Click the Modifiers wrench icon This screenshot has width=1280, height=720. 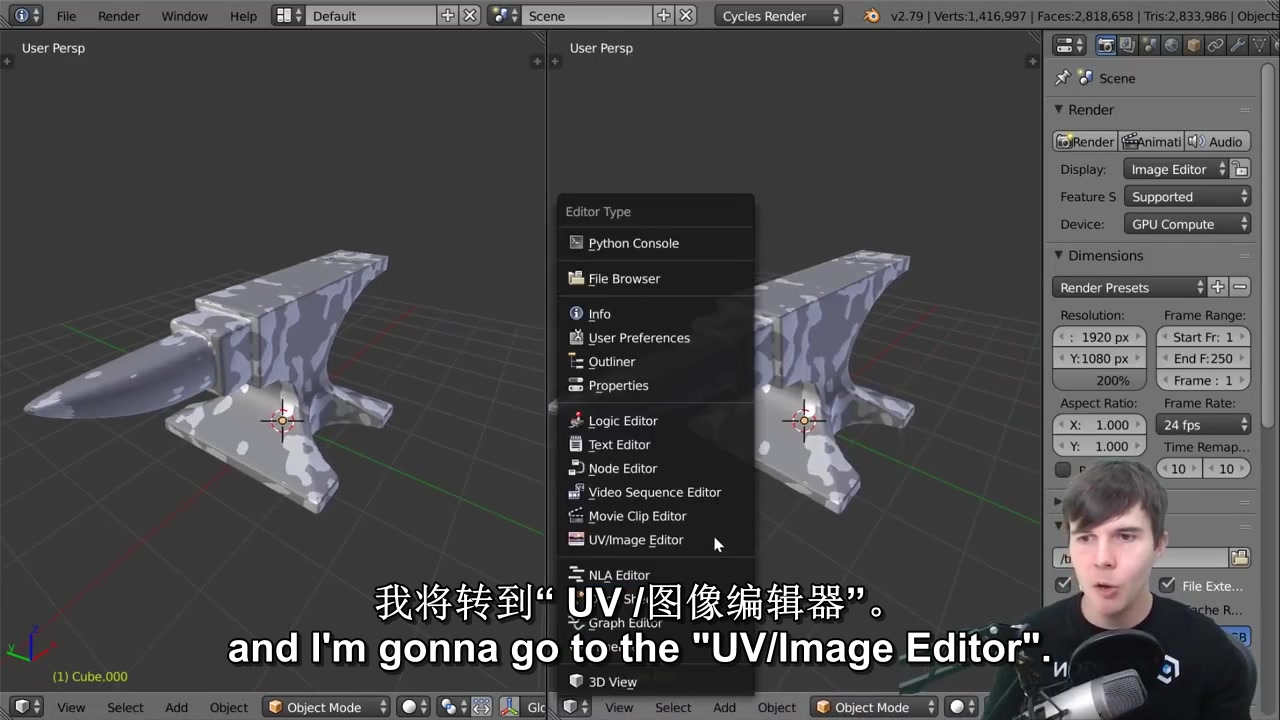pos(1236,45)
